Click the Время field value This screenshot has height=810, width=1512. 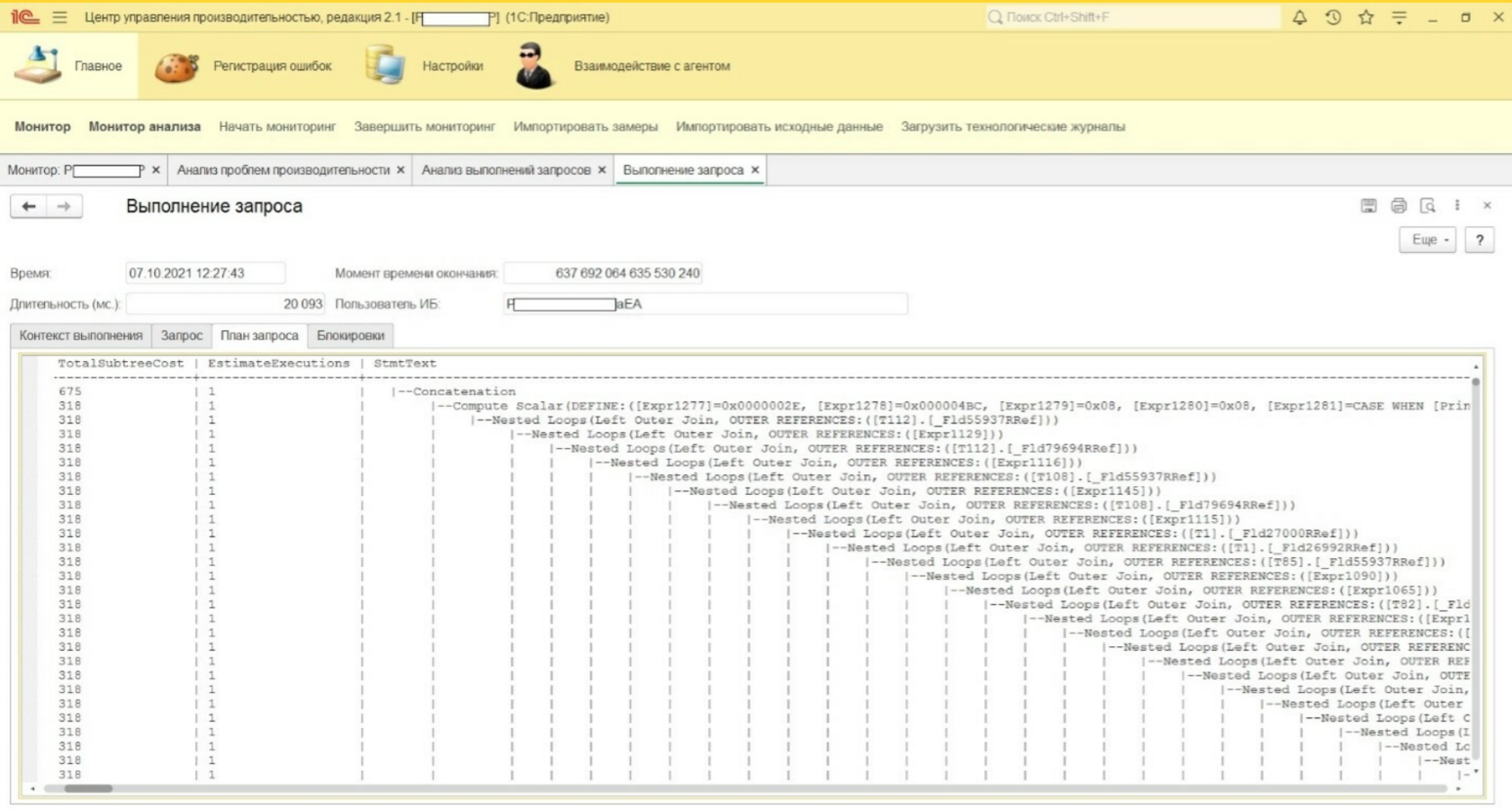tap(205, 274)
